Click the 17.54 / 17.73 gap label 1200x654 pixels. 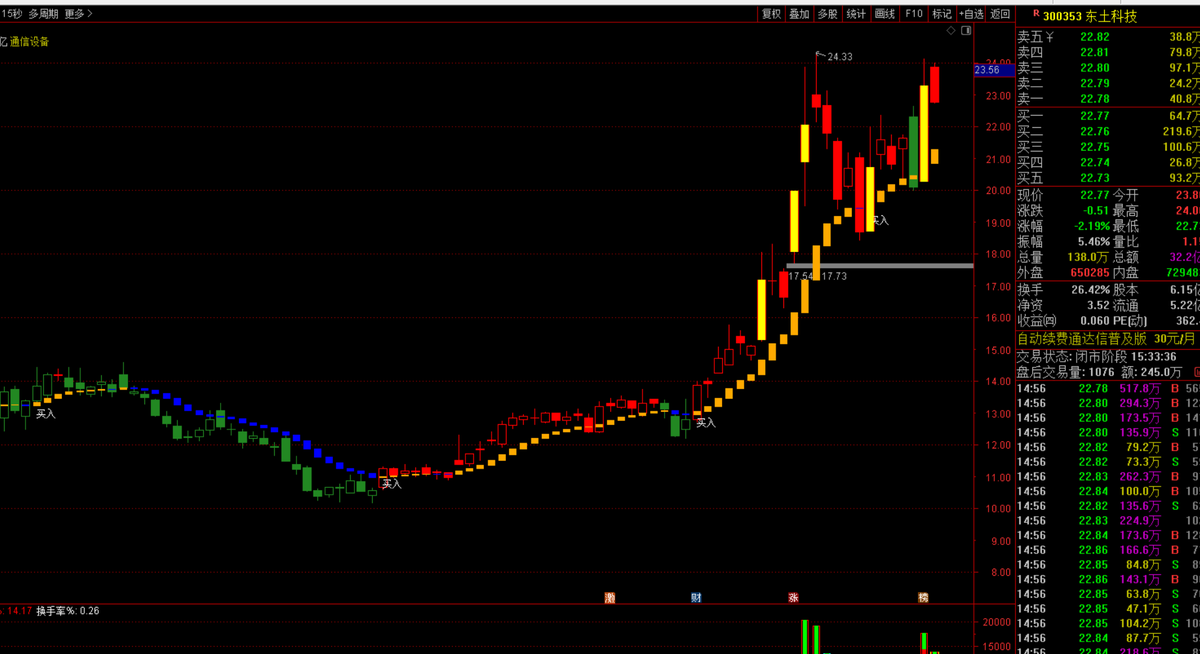818,276
